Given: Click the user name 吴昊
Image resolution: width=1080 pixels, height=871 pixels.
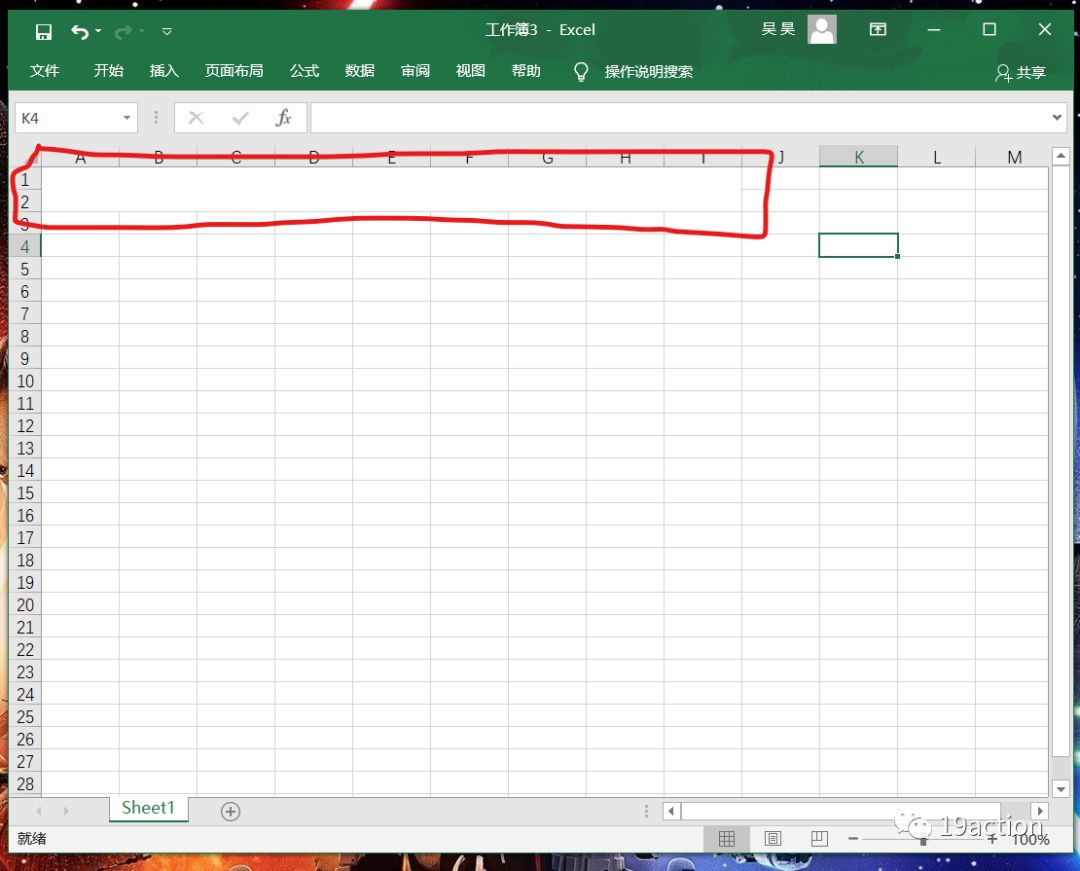Looking at the screenshot, I should (x=778, y=29).
